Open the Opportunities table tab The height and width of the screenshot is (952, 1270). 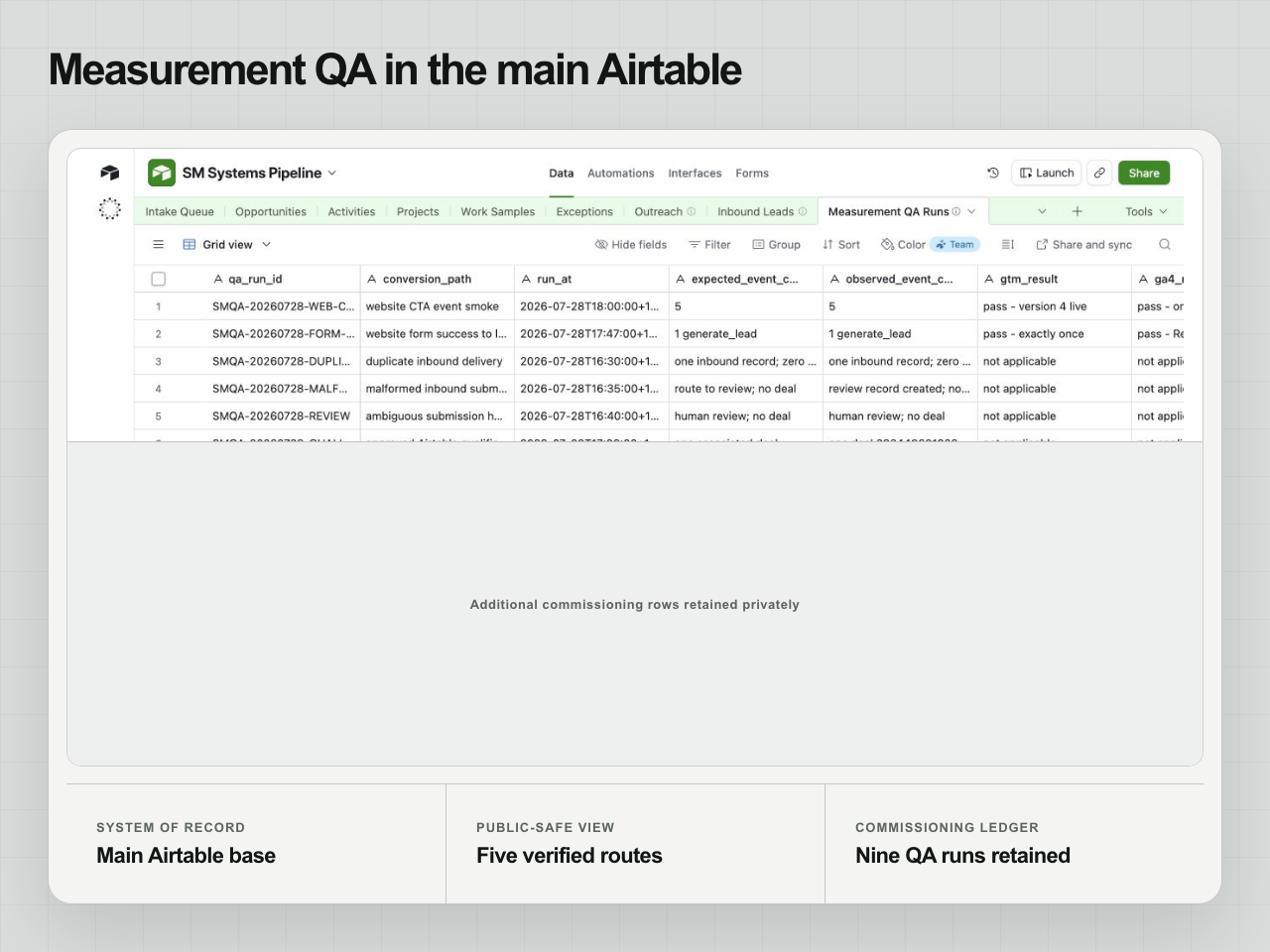pyautogui.click(x=271, y=211)
